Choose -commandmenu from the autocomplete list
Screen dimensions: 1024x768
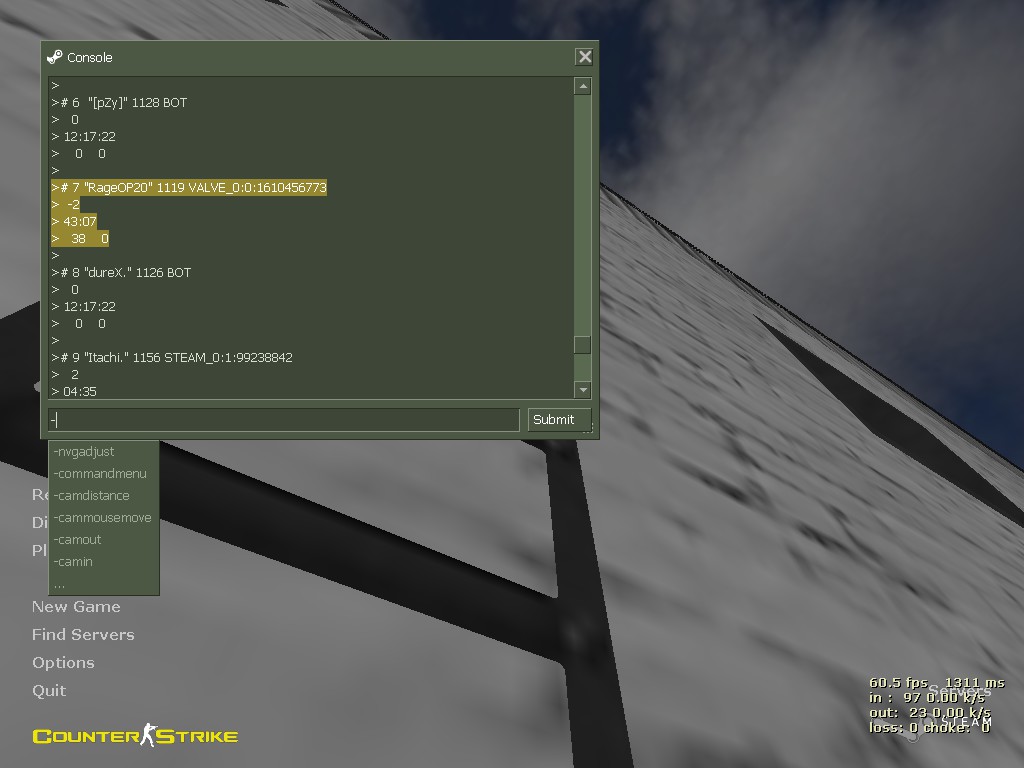click(x=100, y=473)
